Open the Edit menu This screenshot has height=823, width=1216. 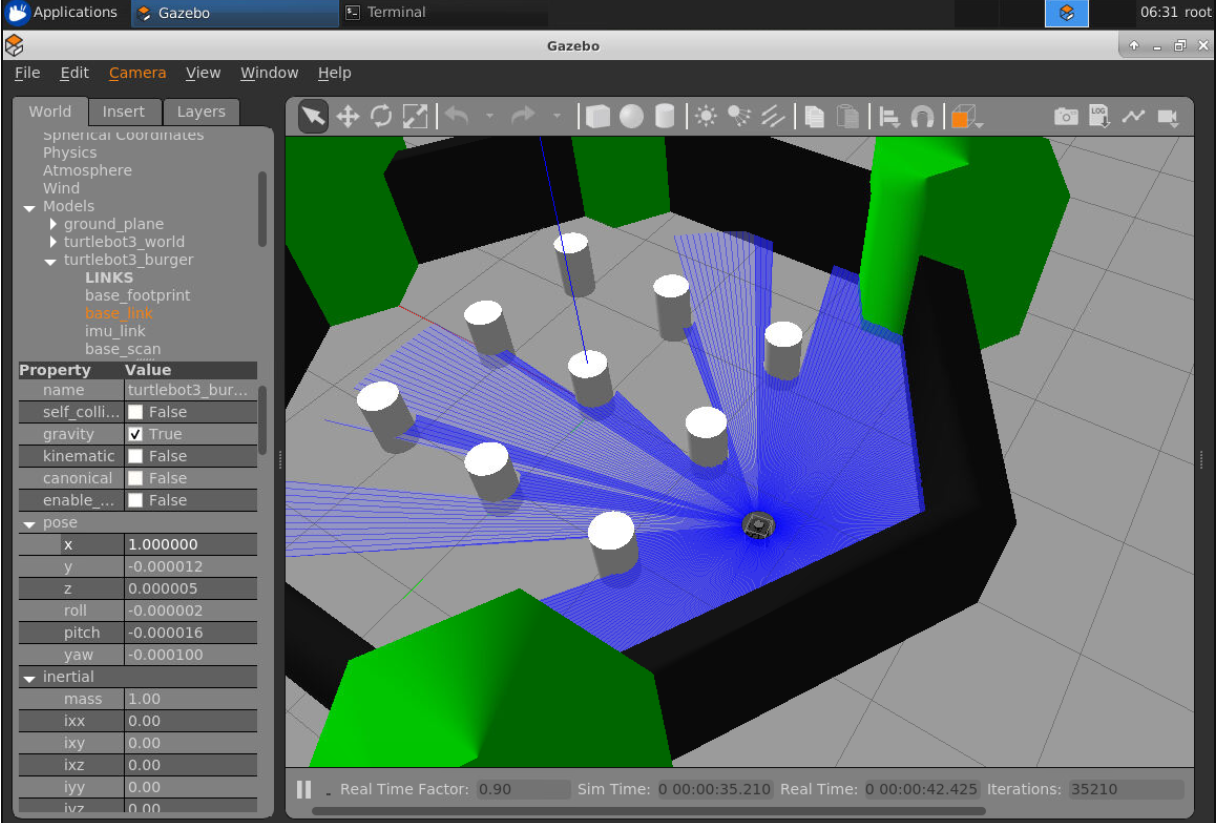coord(74,73)
